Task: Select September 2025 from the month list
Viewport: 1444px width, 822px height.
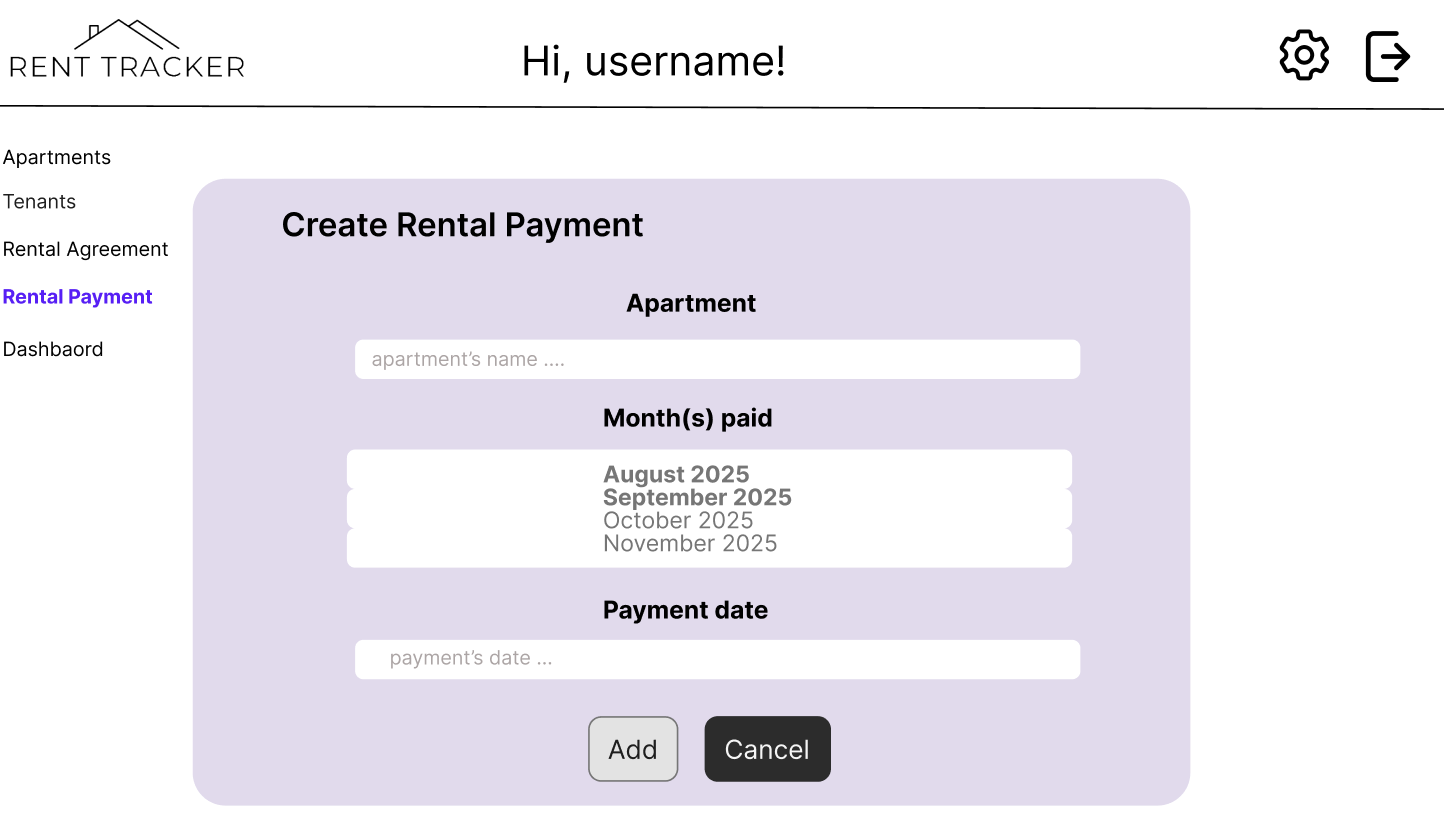Action: tap(697, 497)
